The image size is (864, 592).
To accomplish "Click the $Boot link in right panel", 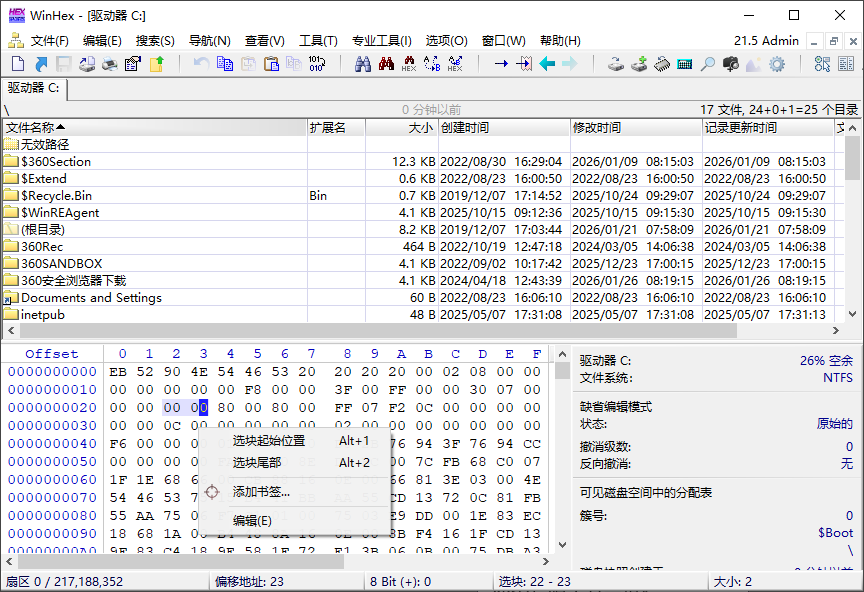I will click(x=835, y=532).
